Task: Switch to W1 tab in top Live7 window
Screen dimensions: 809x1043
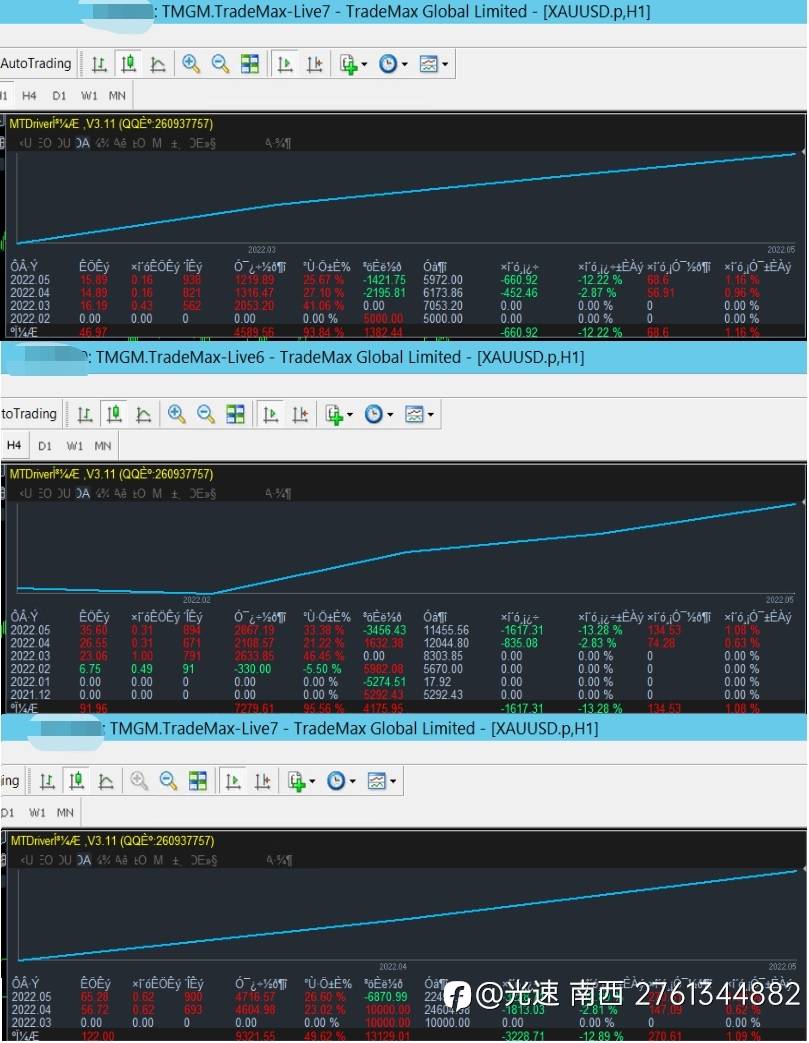Action: click(88, 96)
